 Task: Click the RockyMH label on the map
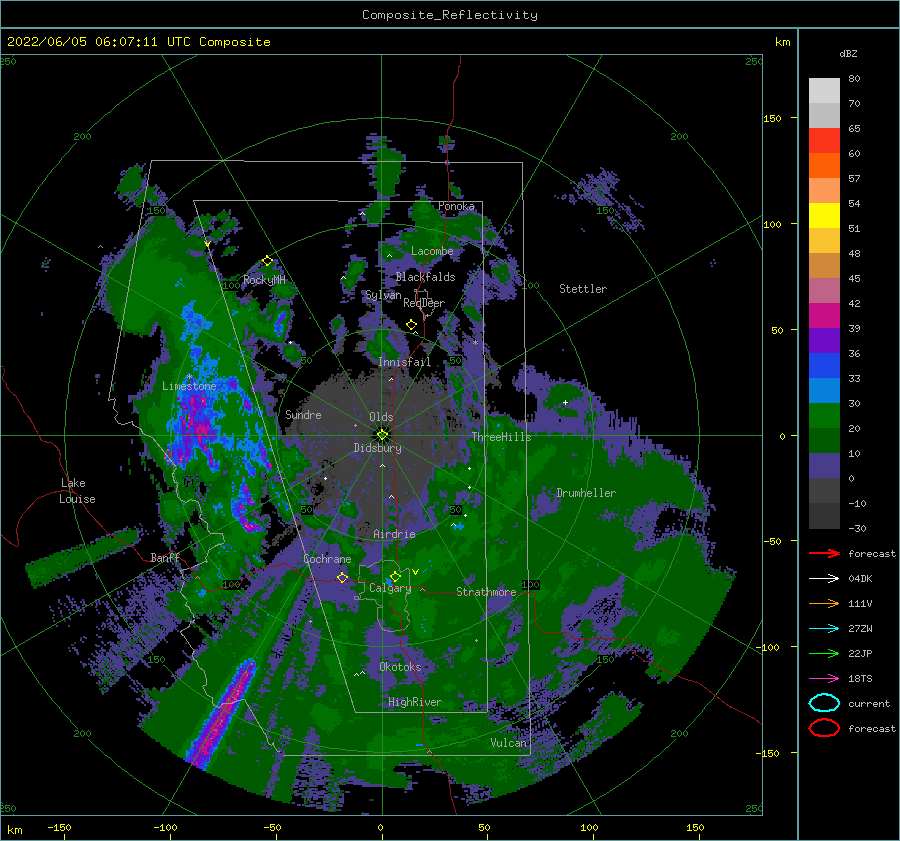click(x=264, y=280)
